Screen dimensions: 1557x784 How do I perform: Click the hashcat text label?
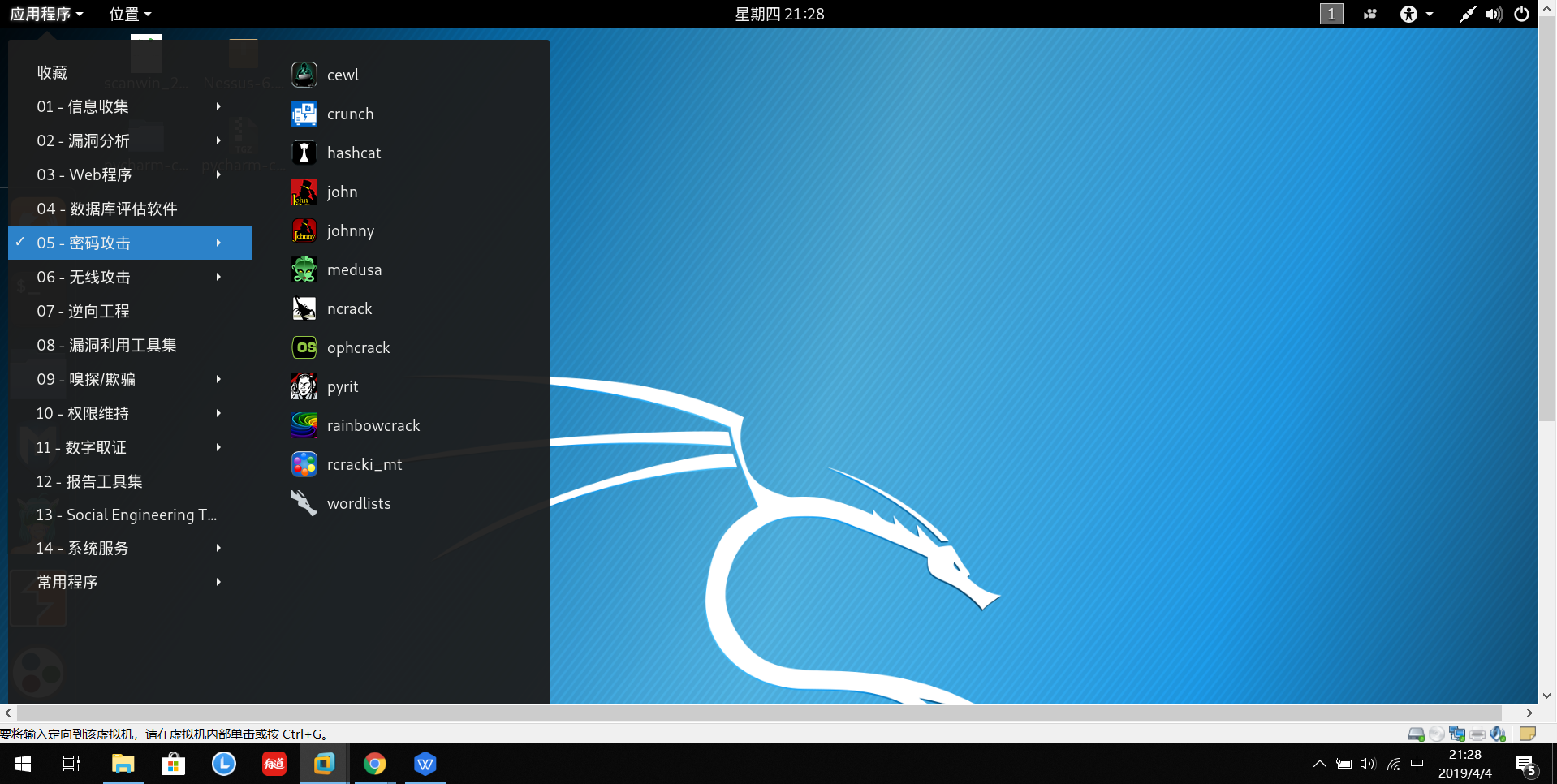(x=354, y=153)
